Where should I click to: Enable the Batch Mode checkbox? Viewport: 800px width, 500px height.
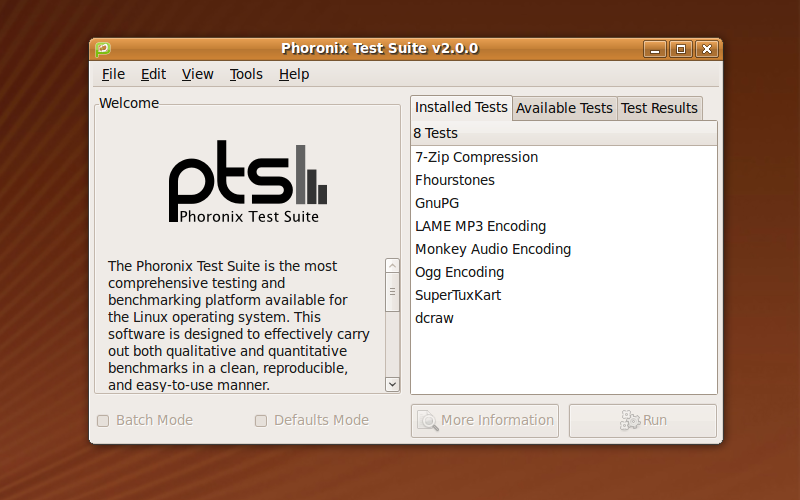[103, 421]
